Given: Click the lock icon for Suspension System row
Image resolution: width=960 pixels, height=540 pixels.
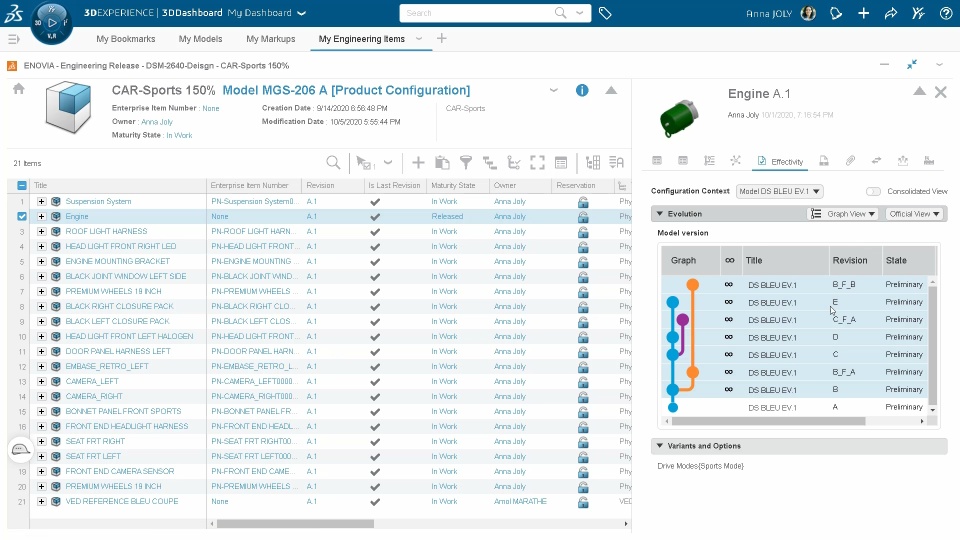Looking at the screenshot, I should [583, 201].
